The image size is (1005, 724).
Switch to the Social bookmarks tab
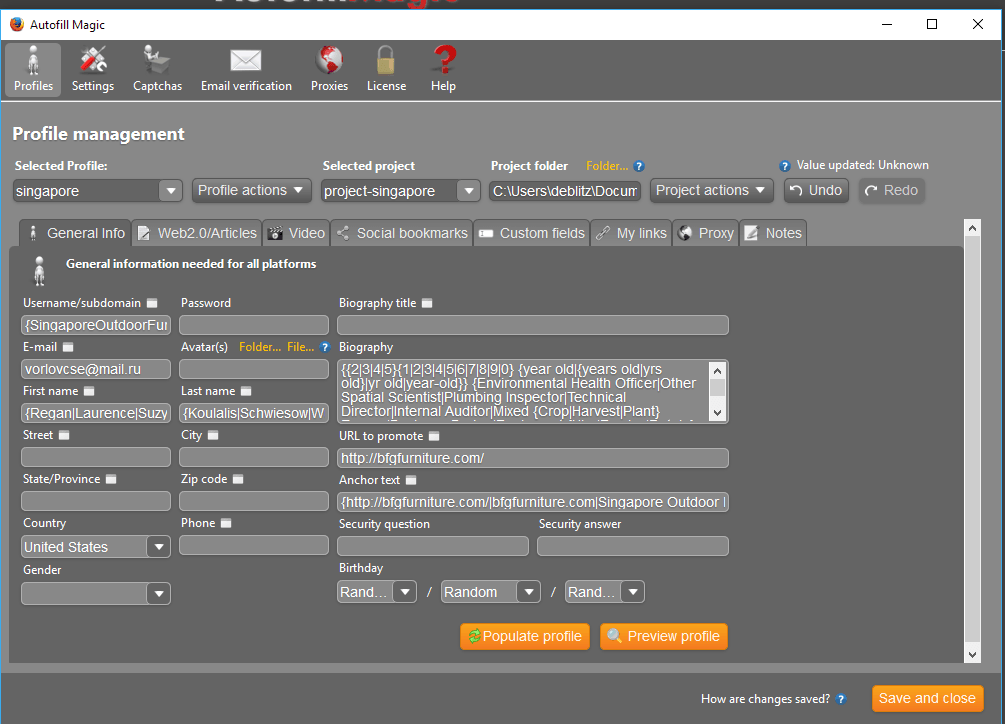click(x=401, y=233)
